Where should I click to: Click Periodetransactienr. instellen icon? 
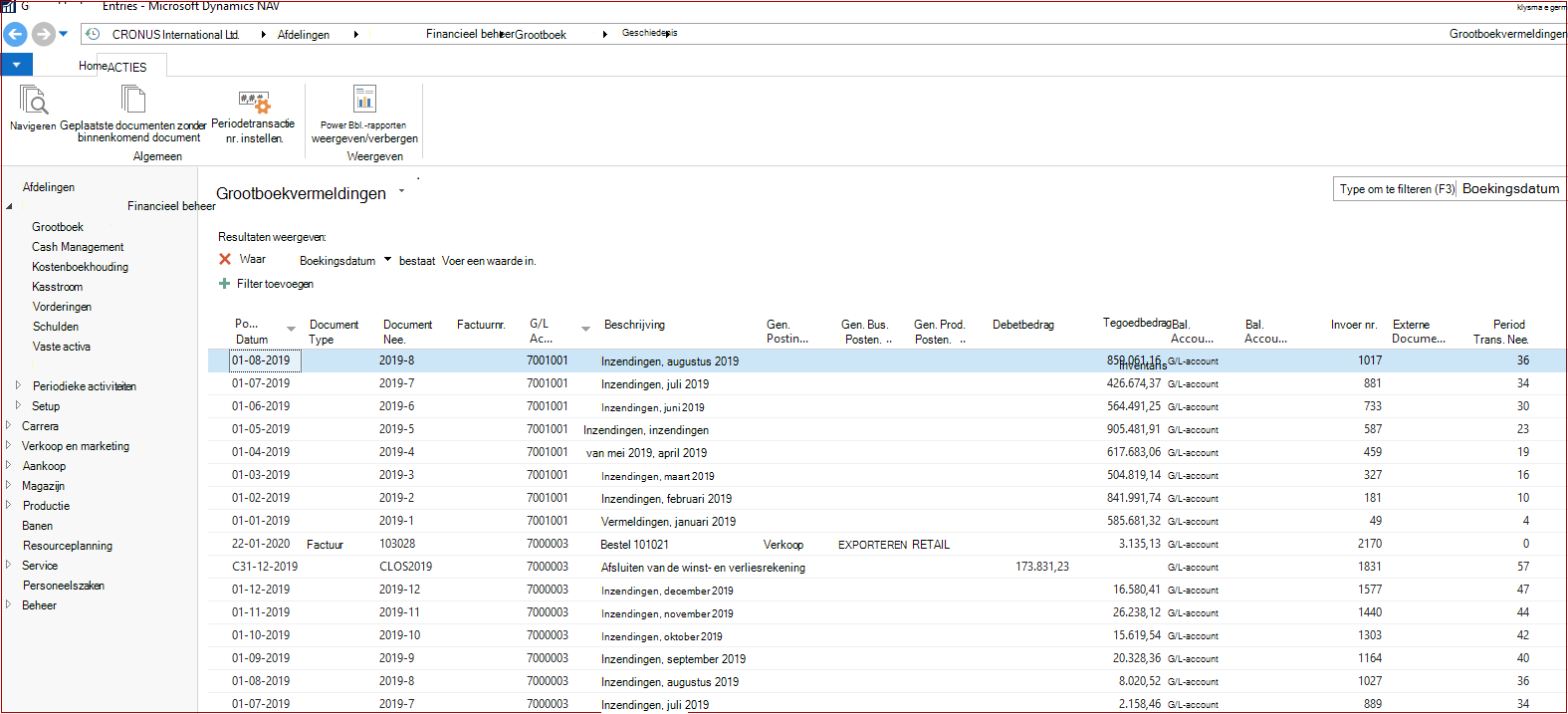click(254, 101)
